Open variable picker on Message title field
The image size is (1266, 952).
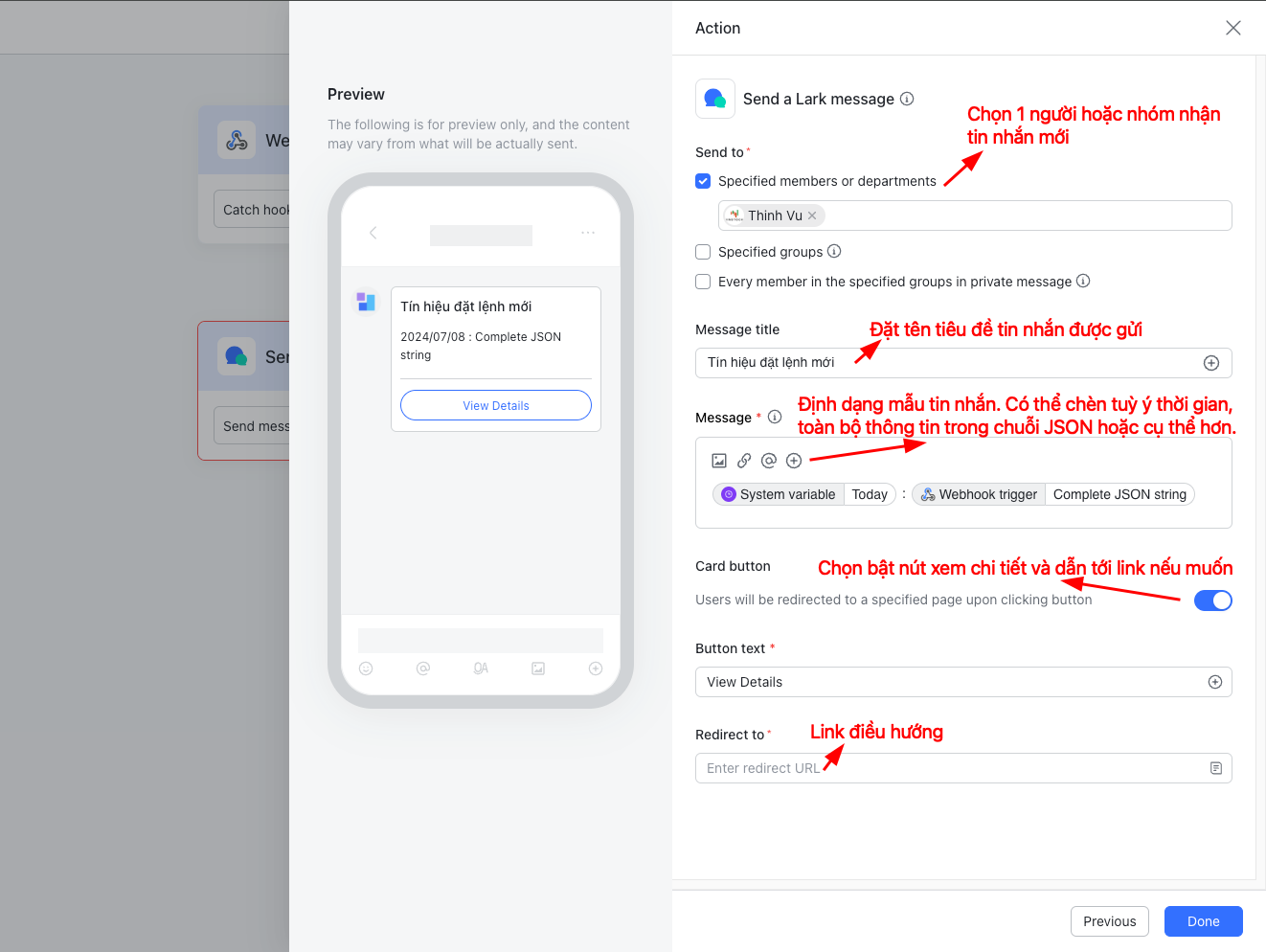(x=1210, y=362)
